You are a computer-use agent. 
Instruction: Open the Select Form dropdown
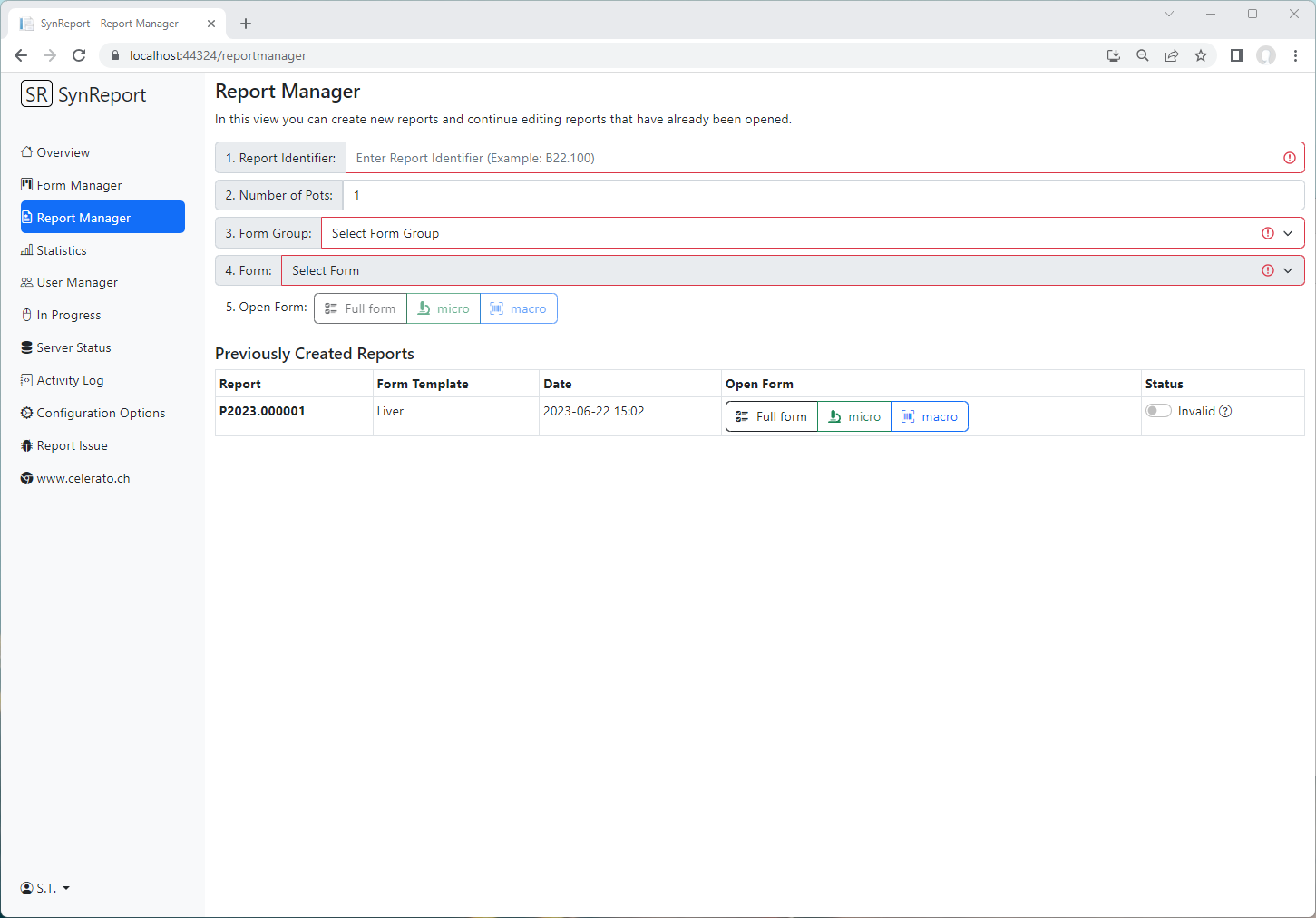(792, 270)
